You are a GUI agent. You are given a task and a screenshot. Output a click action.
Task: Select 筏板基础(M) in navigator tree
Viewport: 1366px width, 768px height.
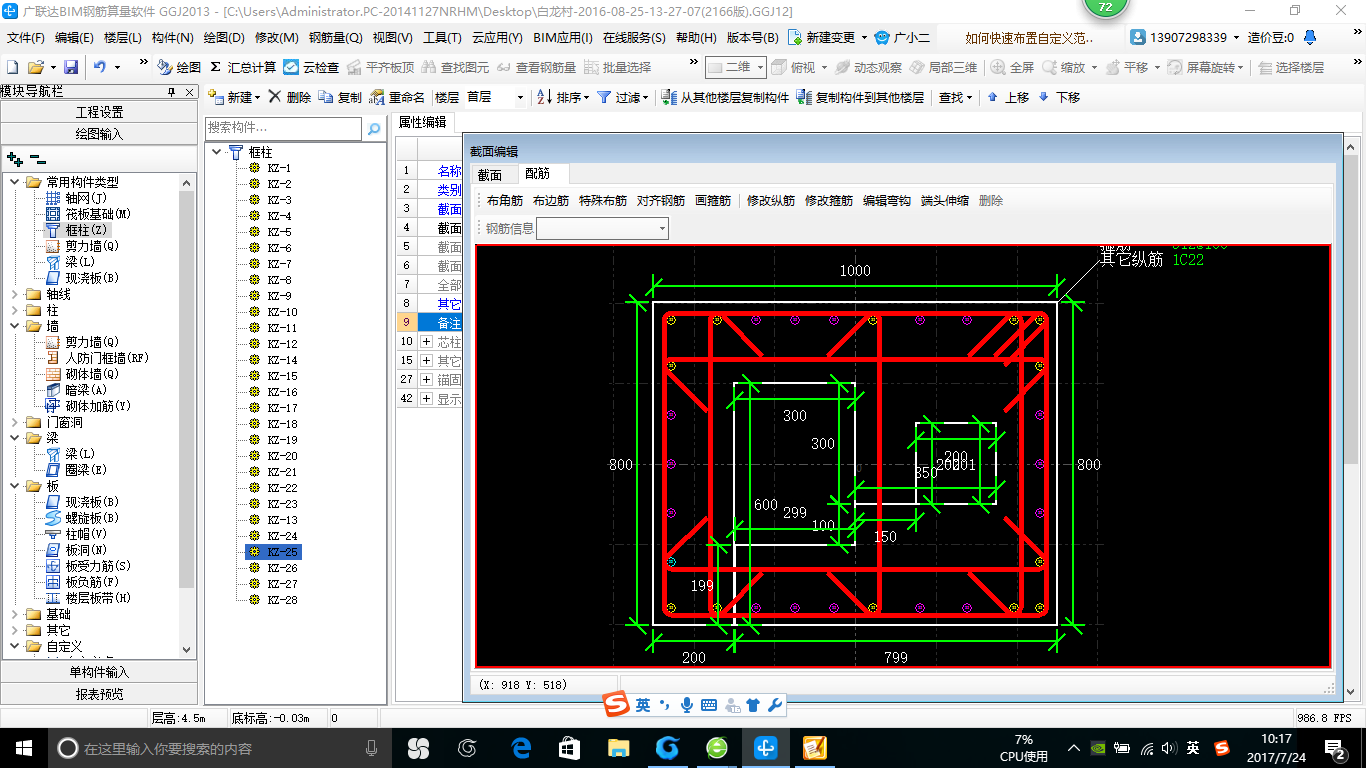(88, 214)
